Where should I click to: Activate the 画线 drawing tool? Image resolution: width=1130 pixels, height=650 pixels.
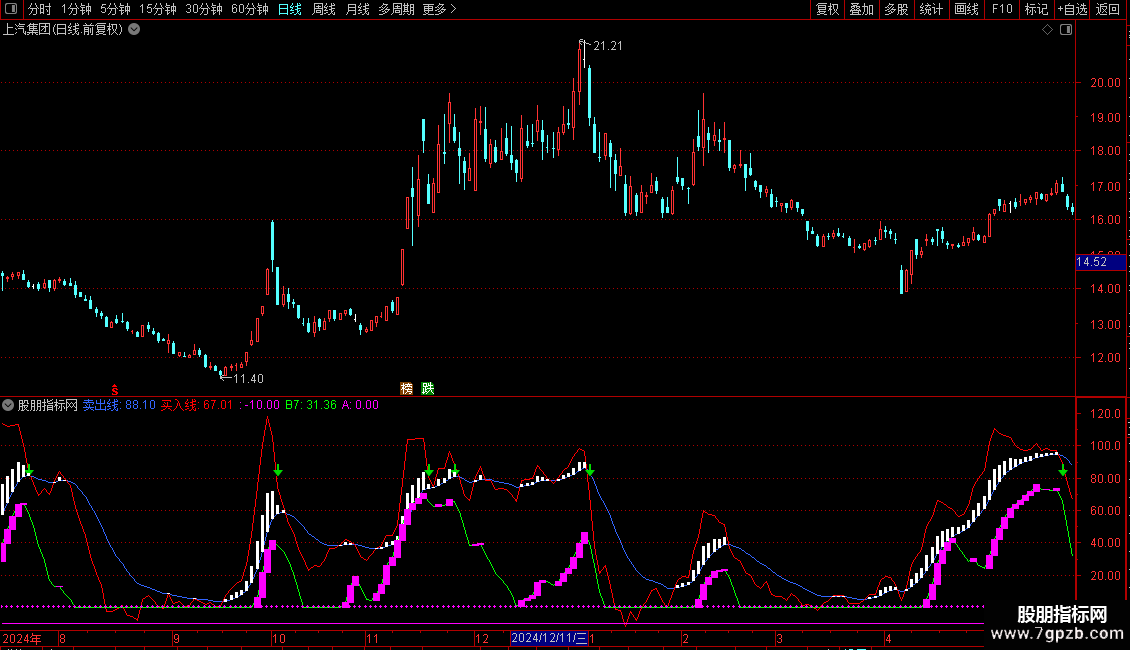click(966, 9)
